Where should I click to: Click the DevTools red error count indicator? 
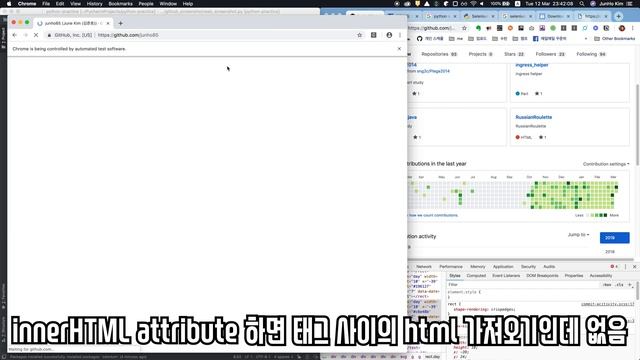(x=614, y=267)
